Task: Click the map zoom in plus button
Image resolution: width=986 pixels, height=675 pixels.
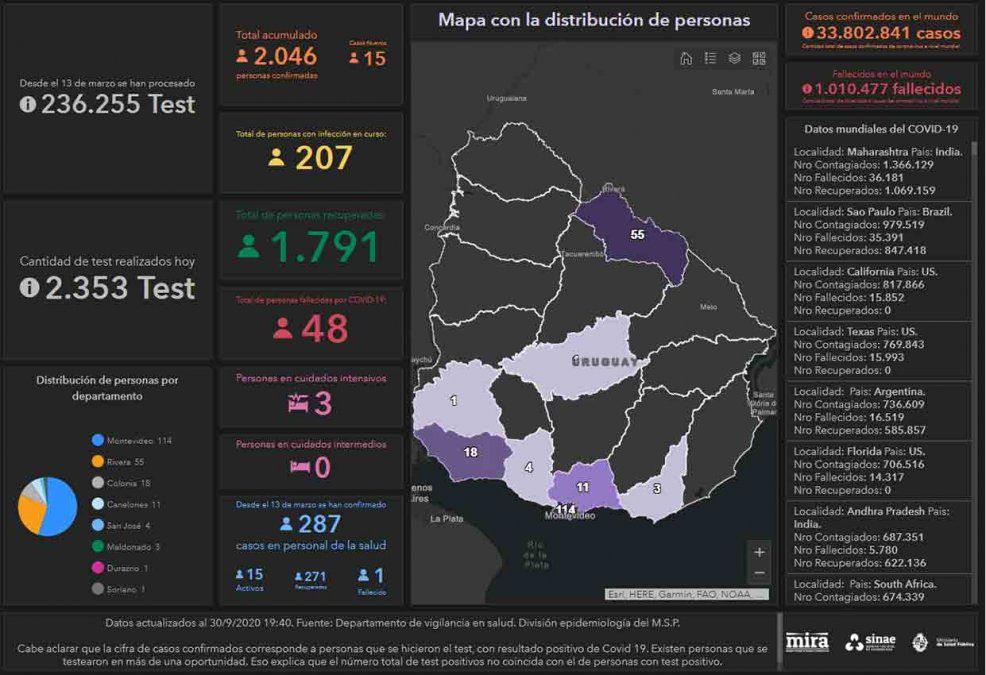Action: pyautogui.click(x=759, y=552)
